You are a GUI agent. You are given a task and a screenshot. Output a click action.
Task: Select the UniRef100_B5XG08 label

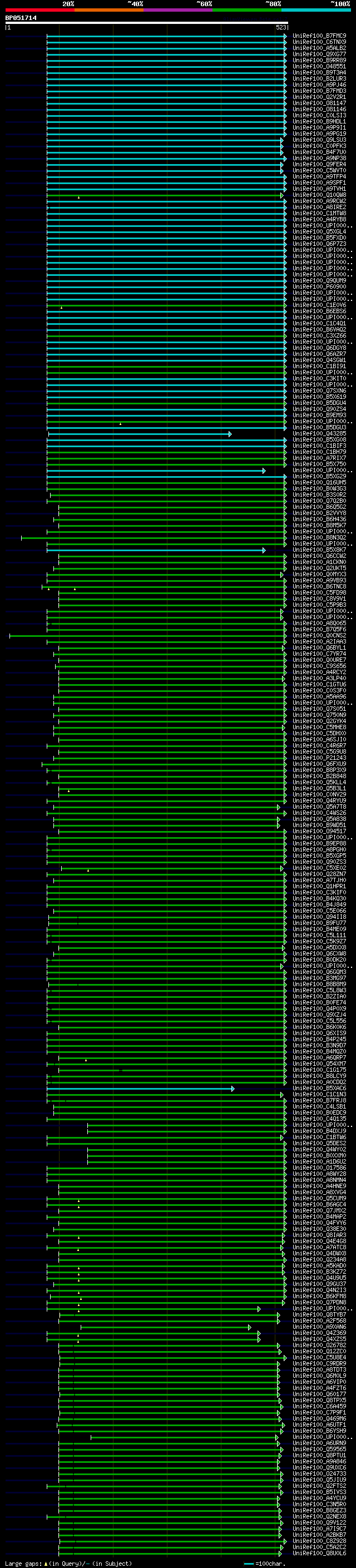pyautogui.click(x=319, y=439)
